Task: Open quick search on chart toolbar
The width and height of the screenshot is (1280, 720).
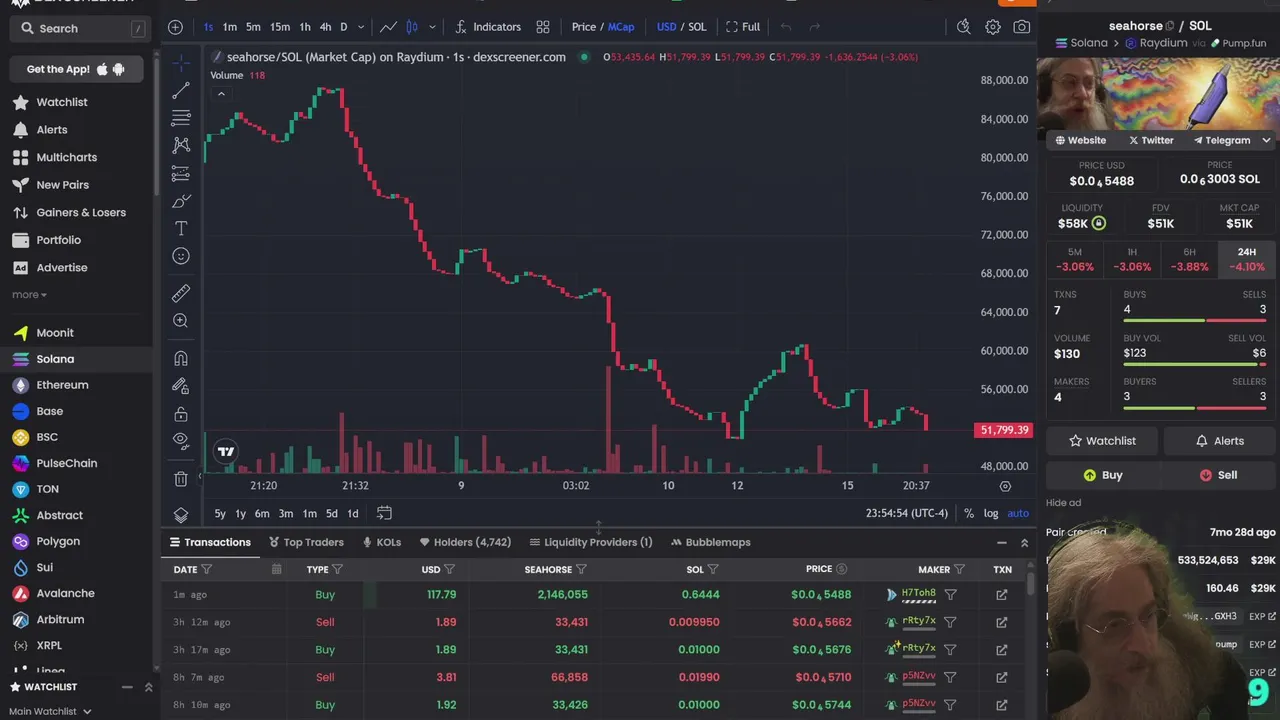Action: [964, 27]
